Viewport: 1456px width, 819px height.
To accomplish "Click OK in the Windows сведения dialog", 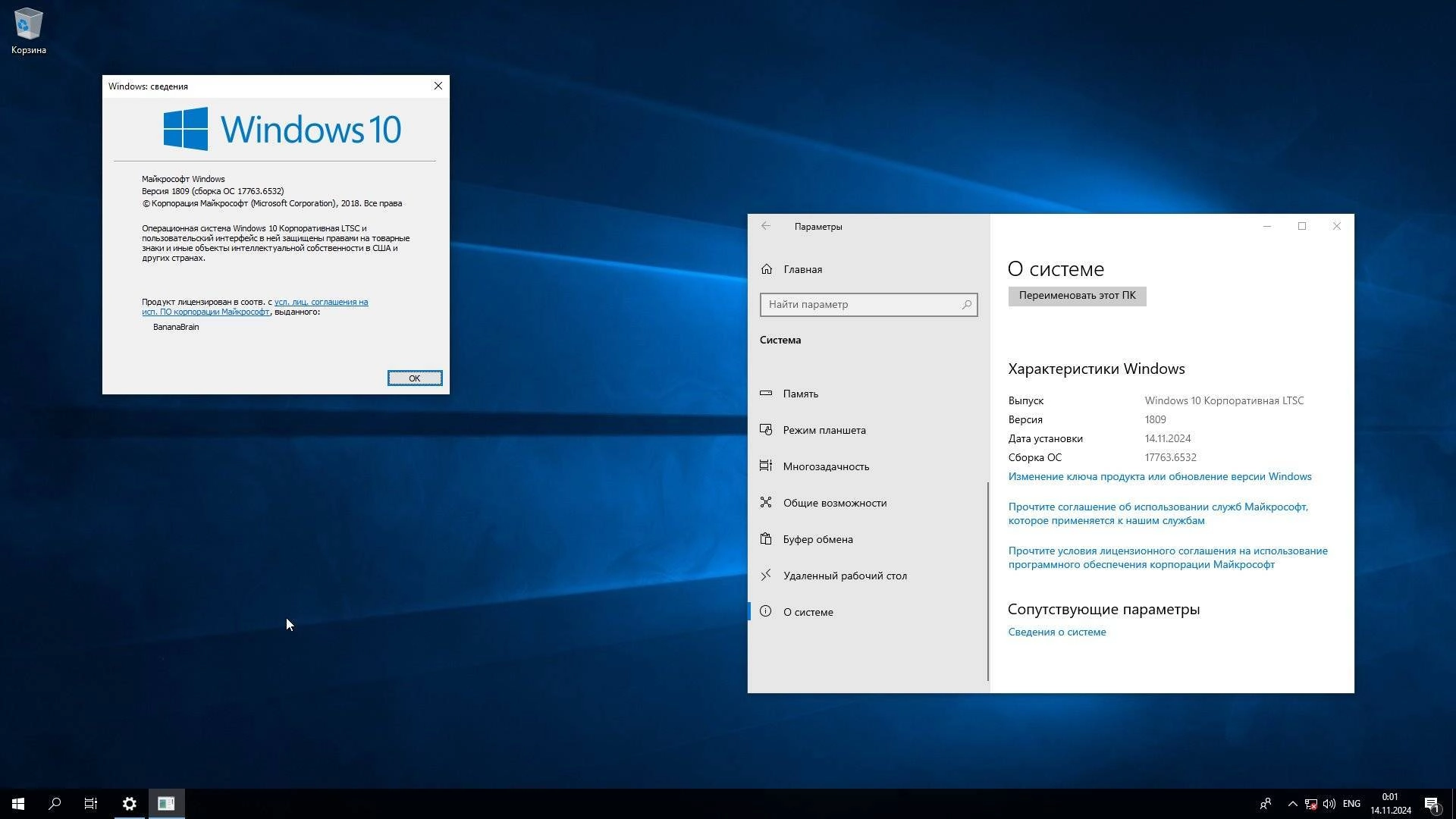I will pos(415,378).
